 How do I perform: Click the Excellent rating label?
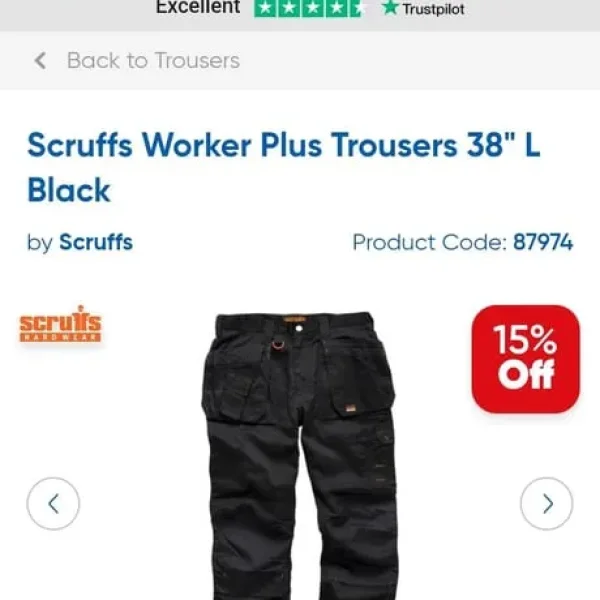(x=198, y=7)
